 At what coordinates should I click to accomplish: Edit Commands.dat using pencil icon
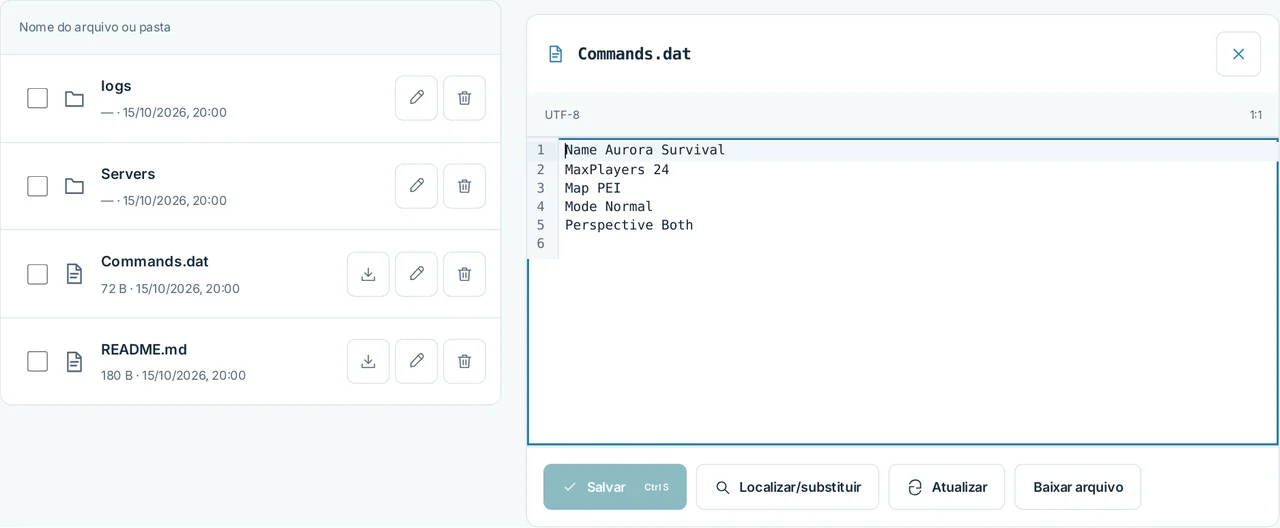pos(416,274)
